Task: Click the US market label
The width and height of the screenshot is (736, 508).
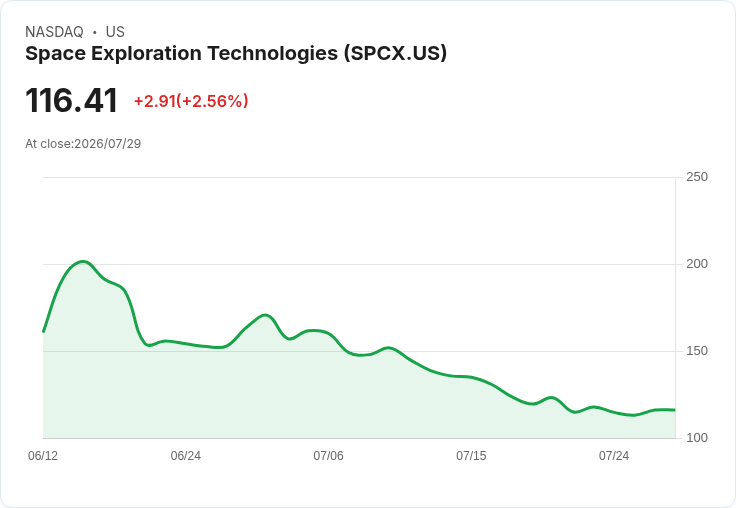Action: [x=115, y=32]
